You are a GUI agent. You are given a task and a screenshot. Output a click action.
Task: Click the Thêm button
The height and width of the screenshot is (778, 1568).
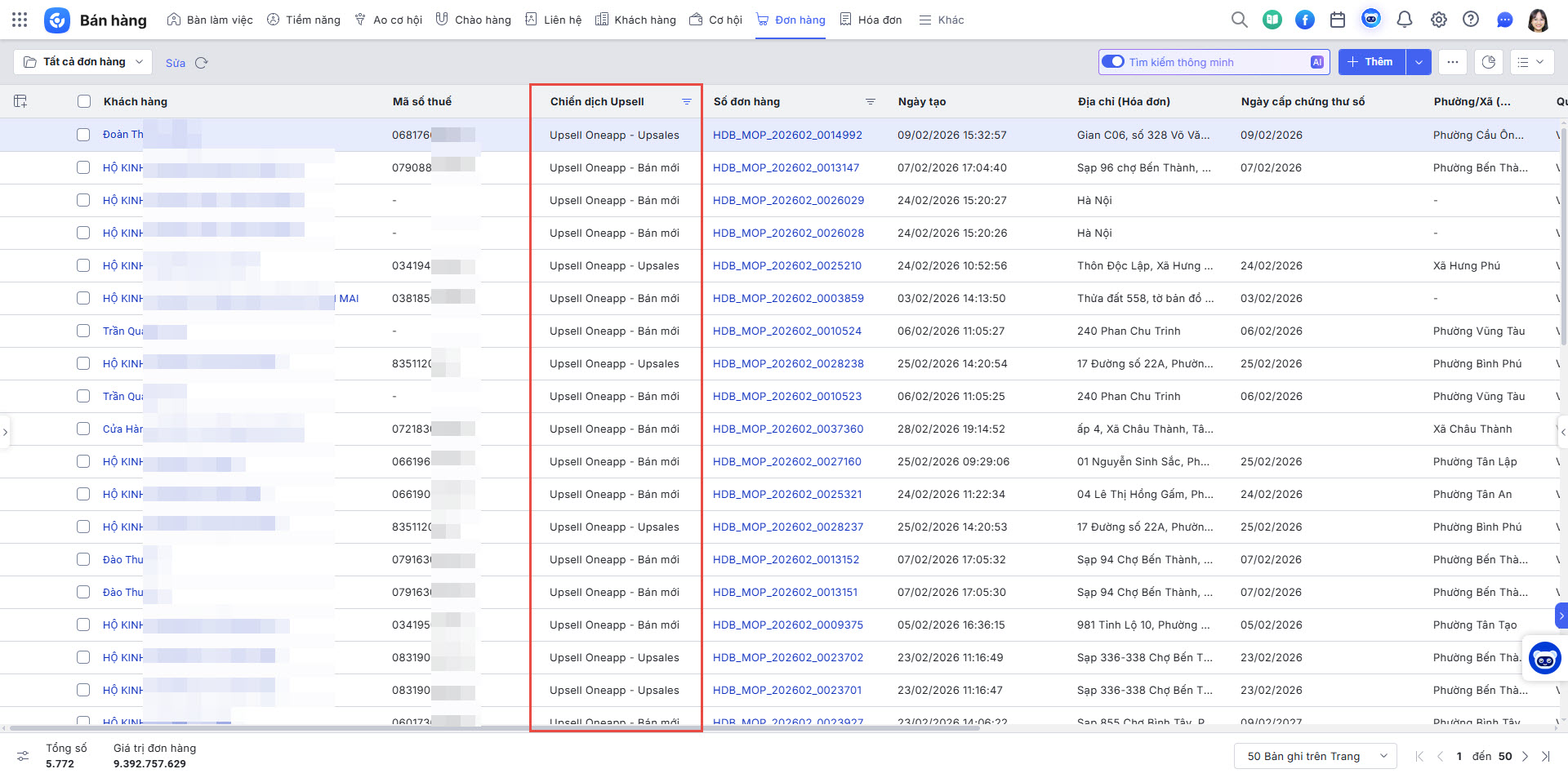(x=1371, y=62)
